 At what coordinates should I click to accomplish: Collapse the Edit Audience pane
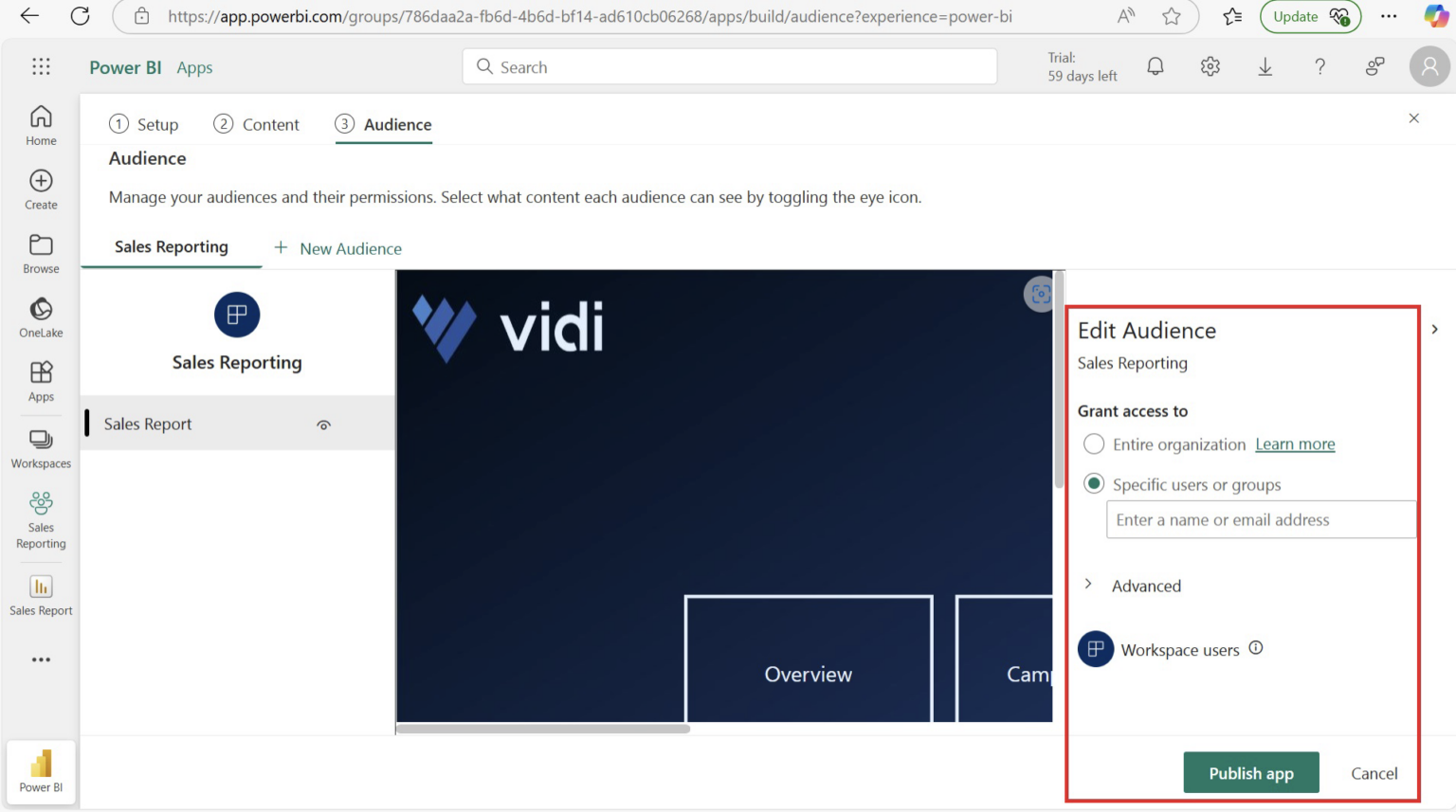1434,329
